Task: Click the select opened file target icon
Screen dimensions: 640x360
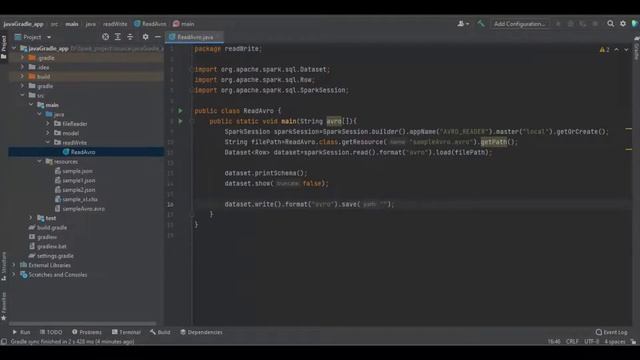Action: 105,37
